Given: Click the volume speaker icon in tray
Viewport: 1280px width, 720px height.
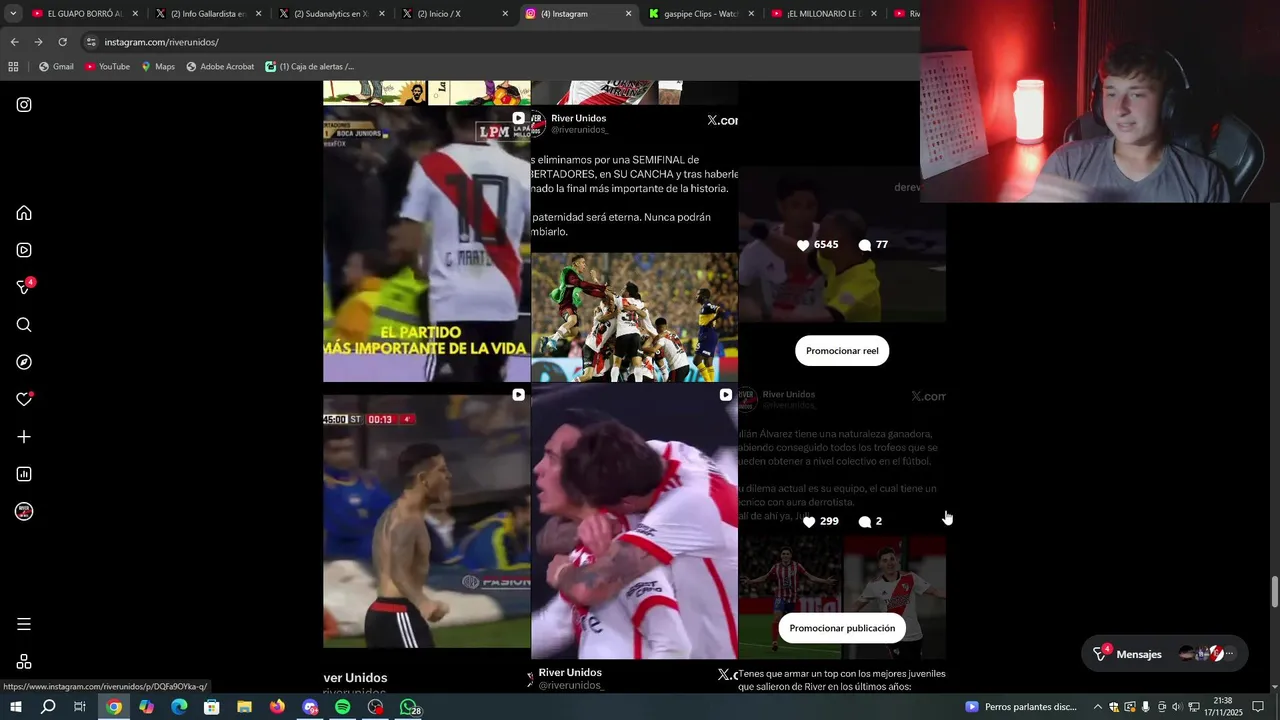Looking at the screenshot, I should point(1176,707).
